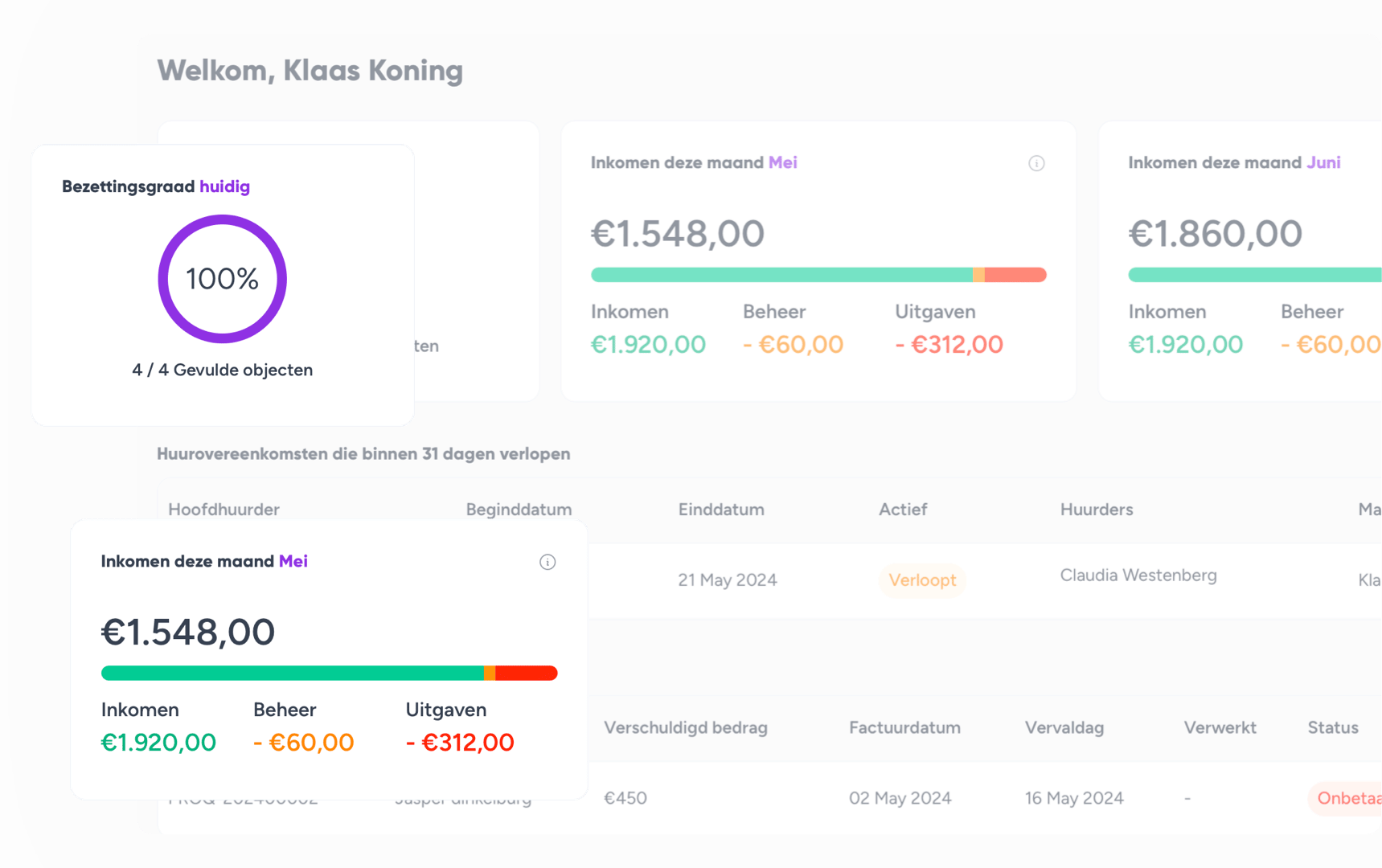Click the Welkom, Klaas Koning heading
Screen dimensions: 1382x868
pyautogui.click(x=310, y=71)
